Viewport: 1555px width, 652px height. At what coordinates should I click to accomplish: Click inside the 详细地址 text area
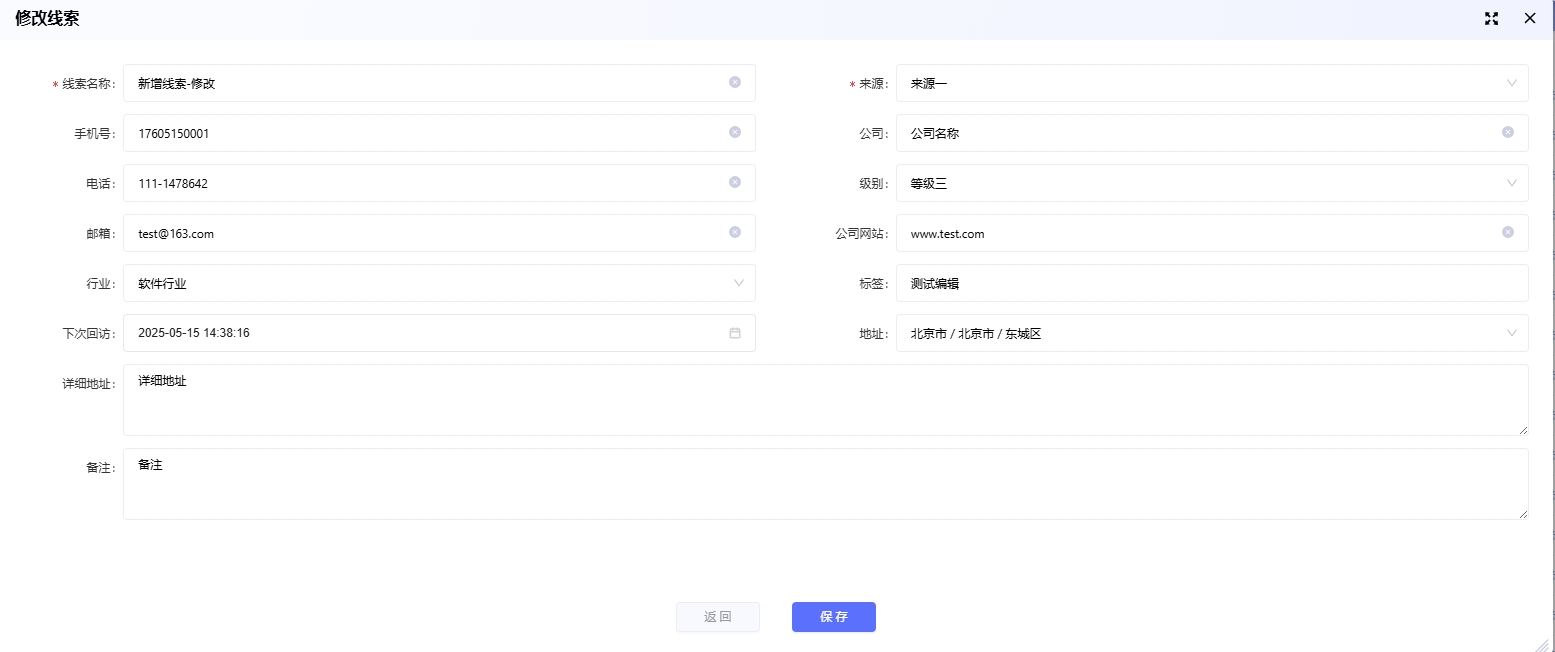(825, 400)
